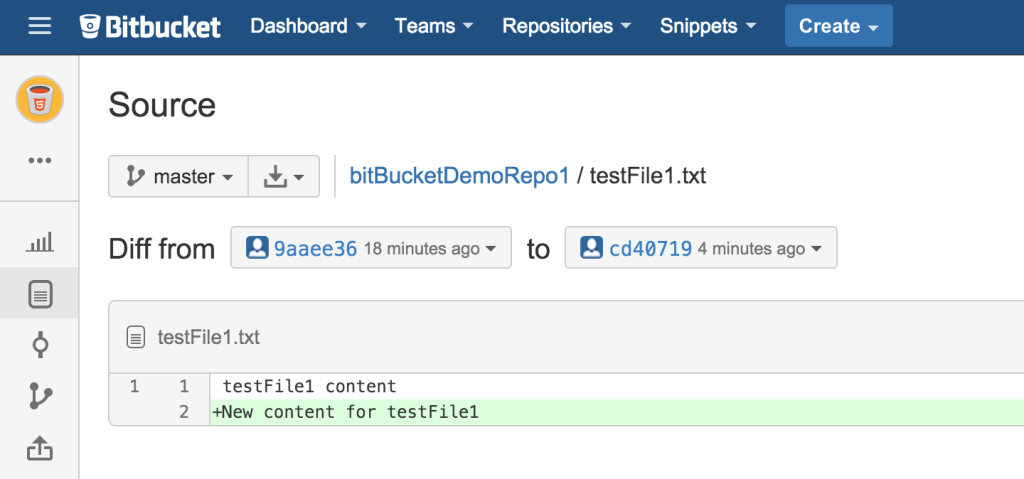This screenshot has height=479, width=1024.
Task: Open the Pull requests upload icon
Action: (40, 449)
